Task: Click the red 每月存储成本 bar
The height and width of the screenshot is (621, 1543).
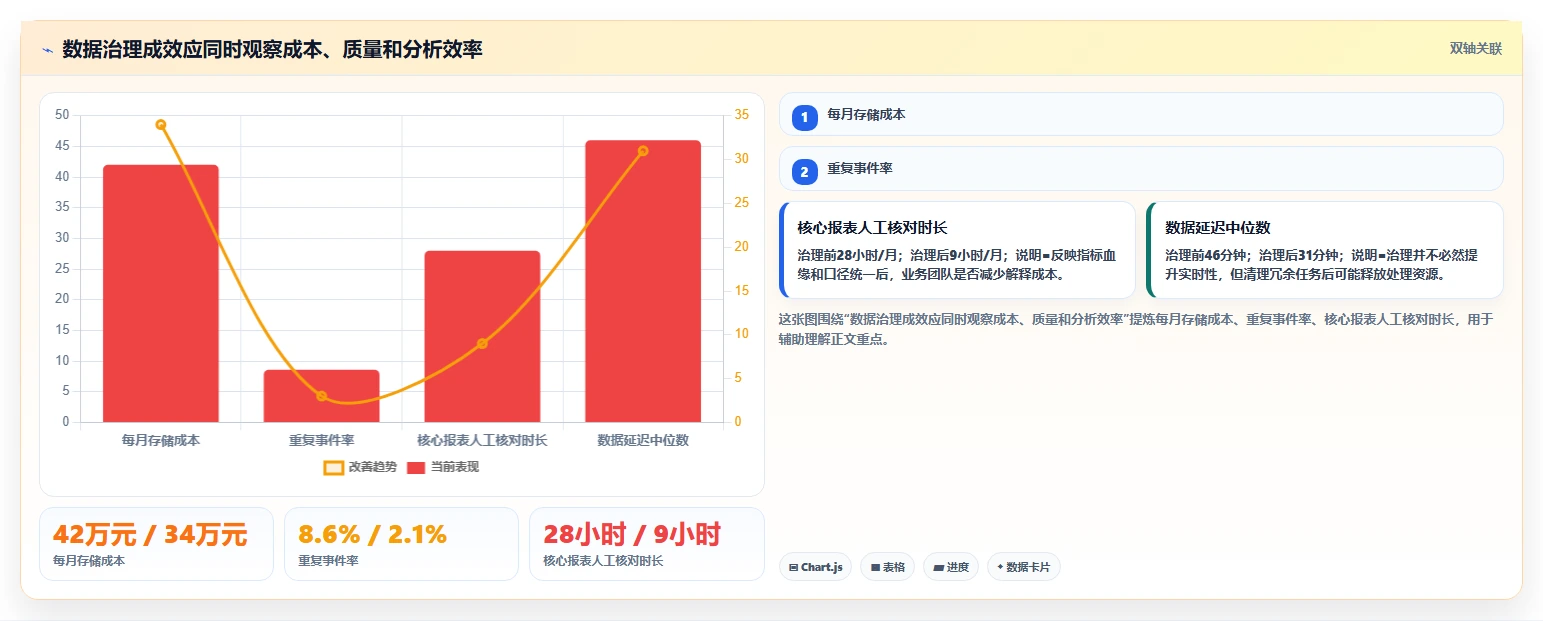Action: [x=161, y=294]
